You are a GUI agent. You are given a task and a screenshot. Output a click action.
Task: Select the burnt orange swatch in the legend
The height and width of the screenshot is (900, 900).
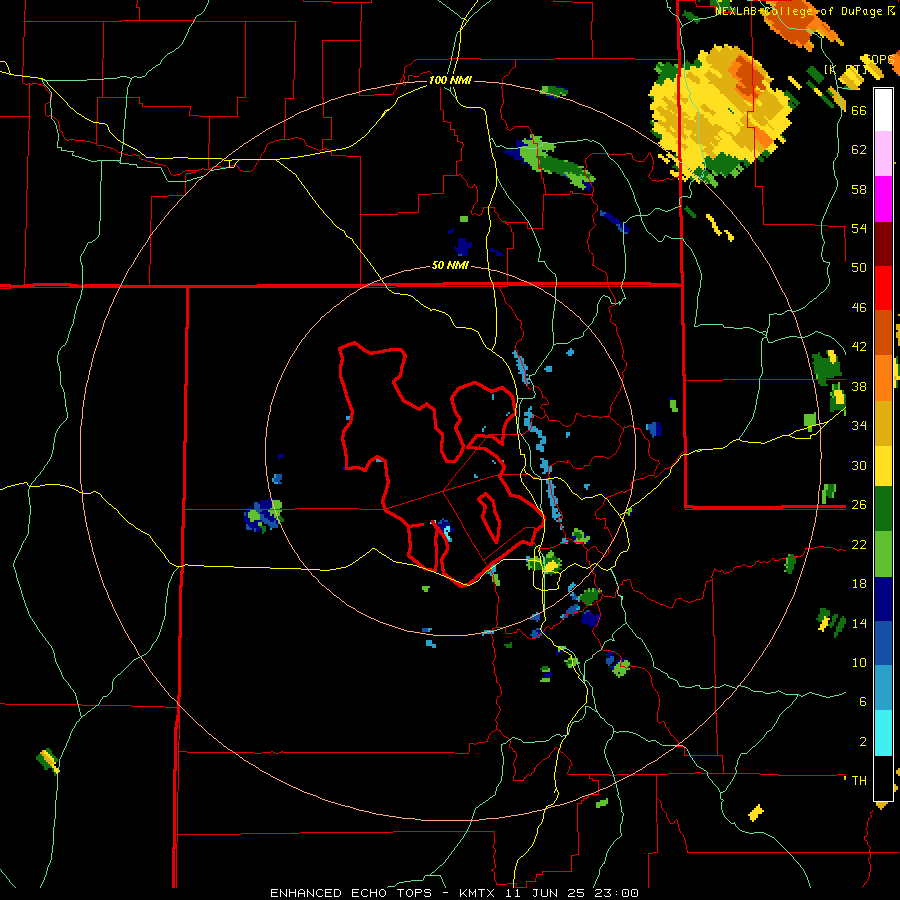883,333
